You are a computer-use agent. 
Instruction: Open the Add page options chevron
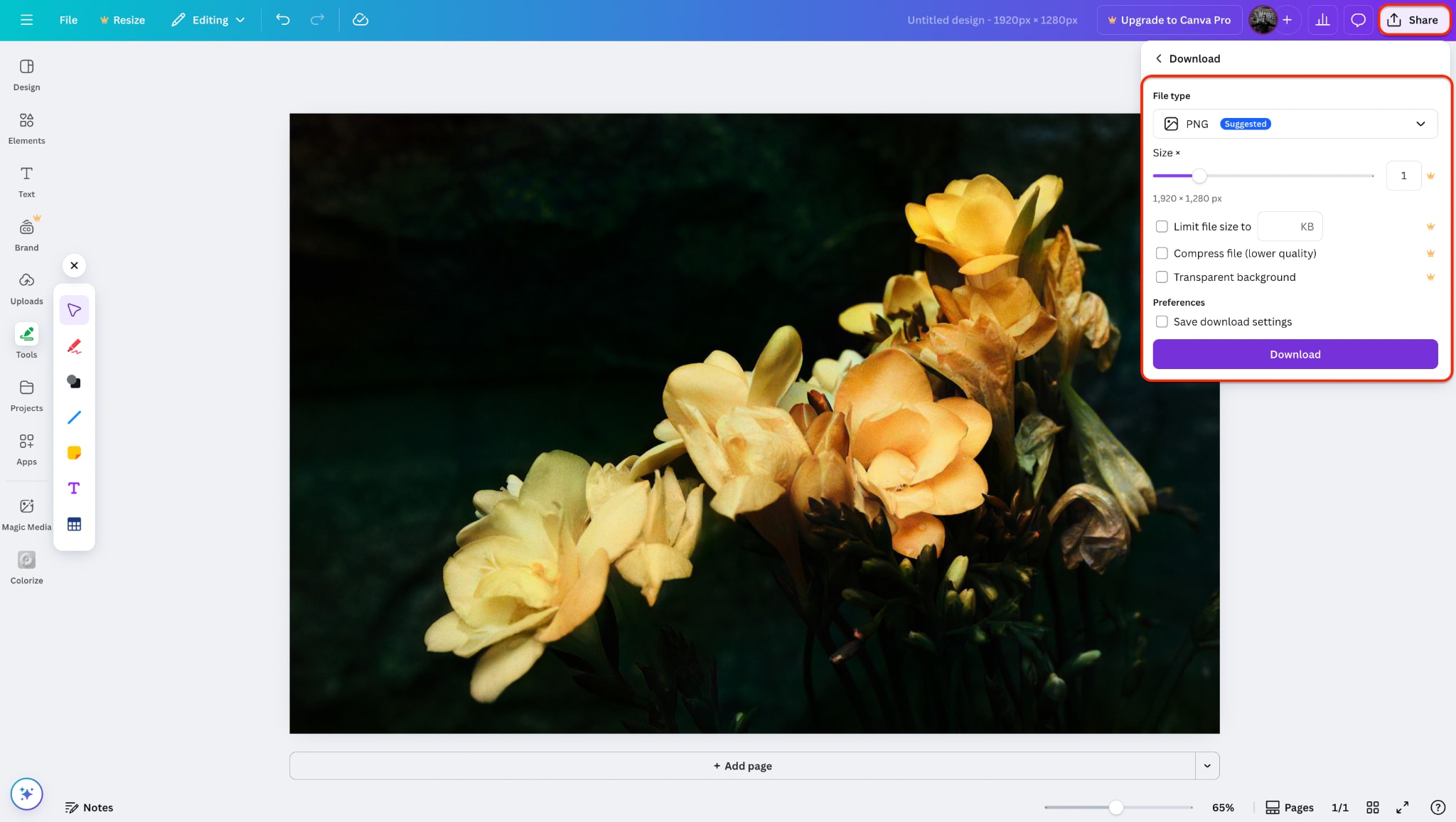tap(1207, 766)
